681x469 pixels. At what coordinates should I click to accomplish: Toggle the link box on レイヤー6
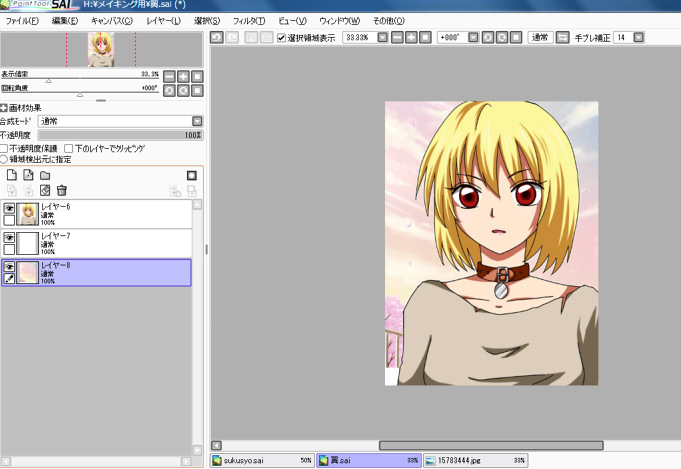coord(9,220)
